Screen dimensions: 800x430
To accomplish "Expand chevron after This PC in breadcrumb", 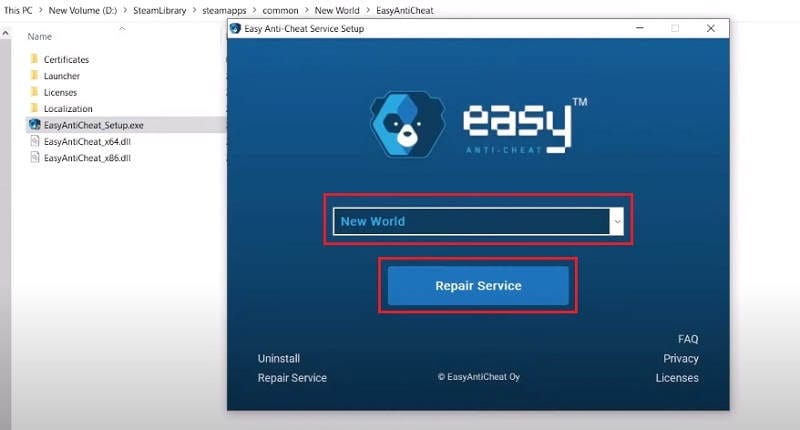I will 41,10.
